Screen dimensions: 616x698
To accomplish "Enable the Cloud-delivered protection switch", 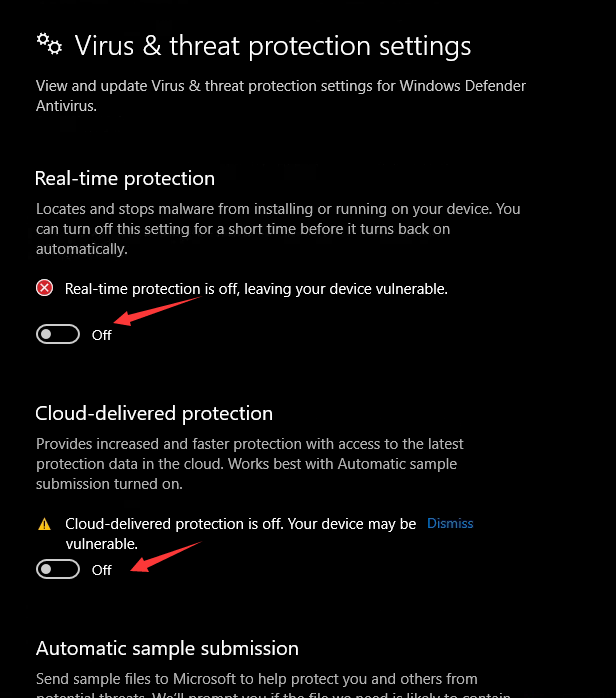I will 58,569.
